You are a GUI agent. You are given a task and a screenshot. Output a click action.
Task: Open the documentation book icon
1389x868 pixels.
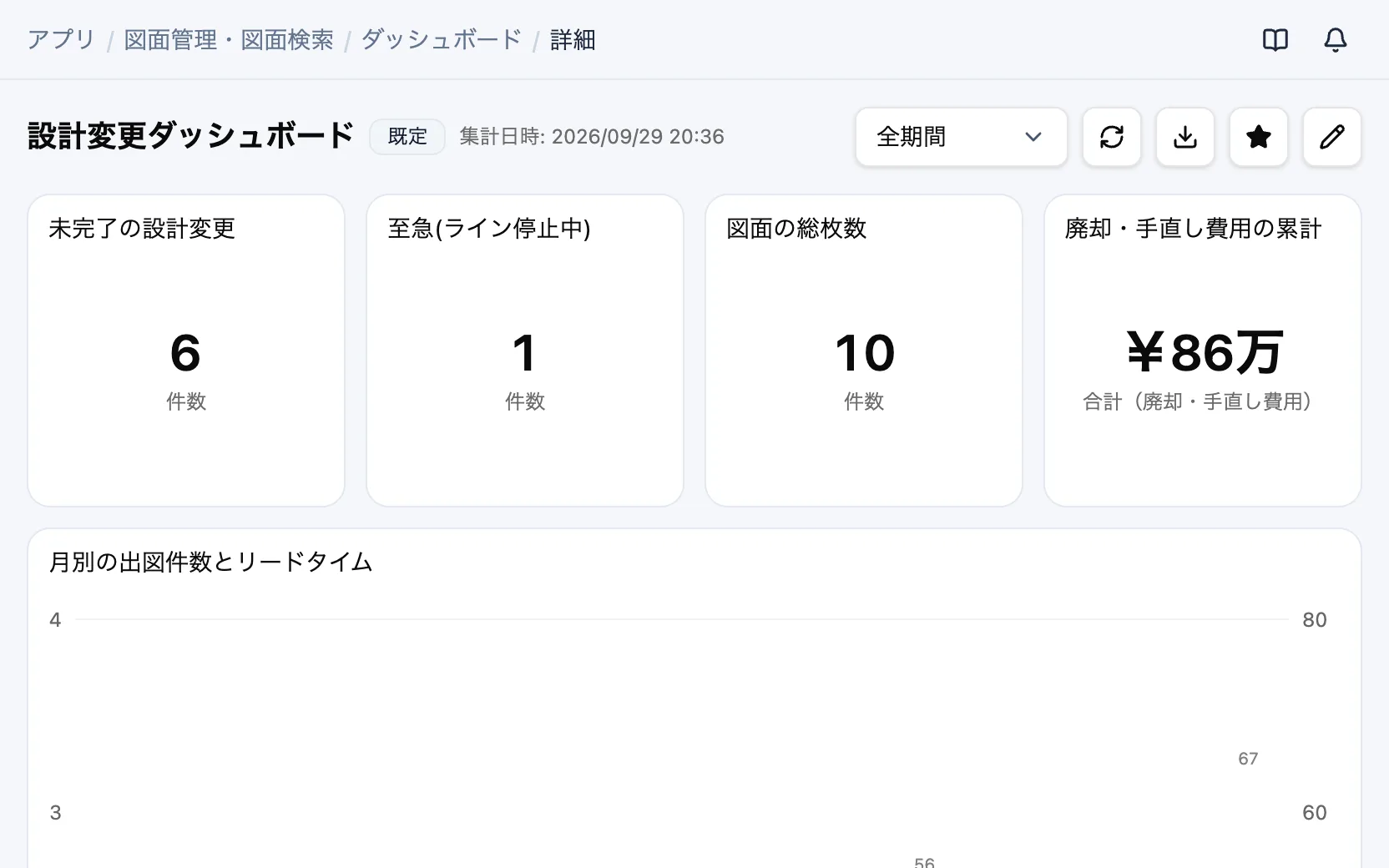pos(1275,39)
